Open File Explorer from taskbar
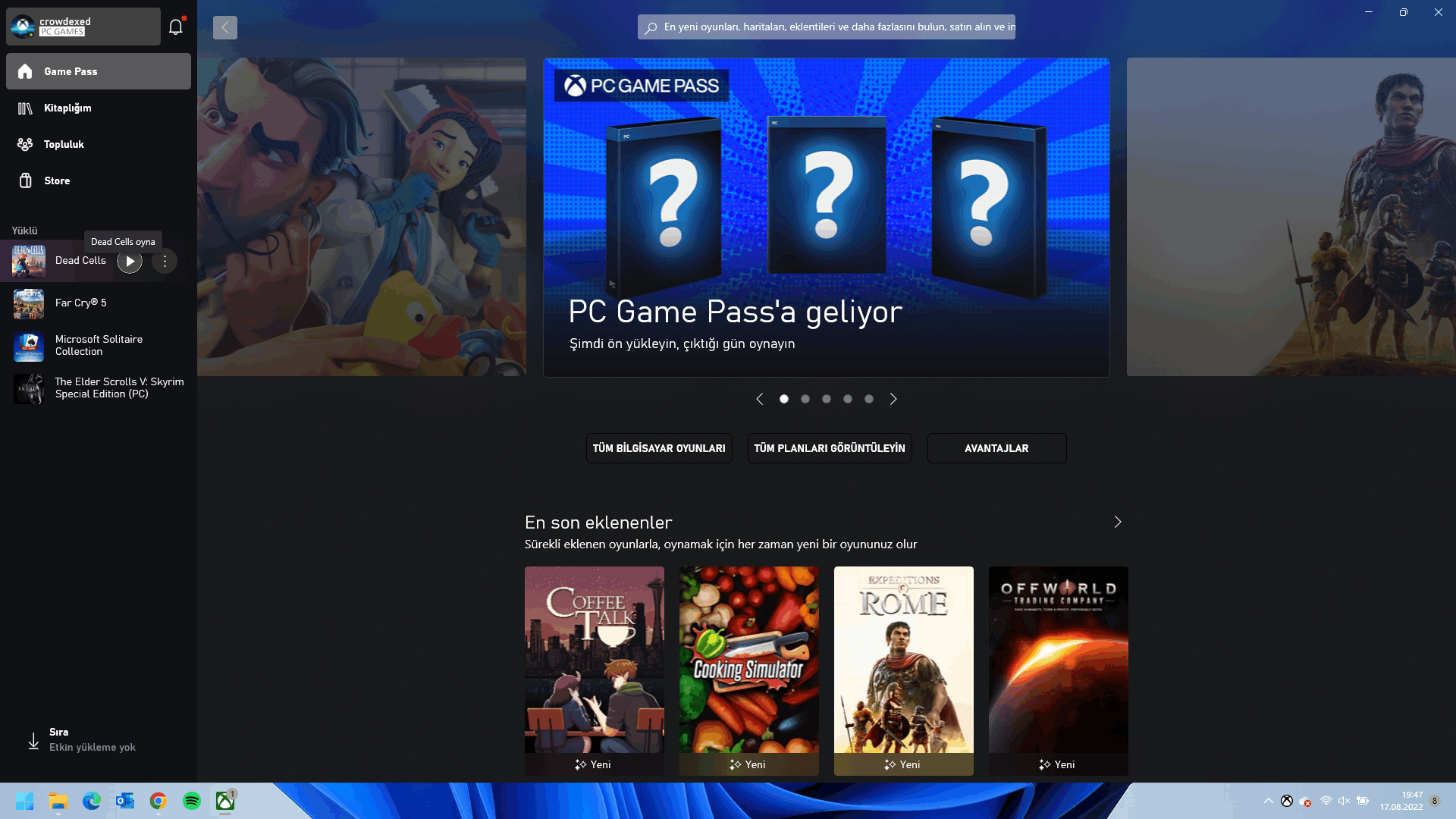Viewport: 1456px width, 819px height. [58, 801]
